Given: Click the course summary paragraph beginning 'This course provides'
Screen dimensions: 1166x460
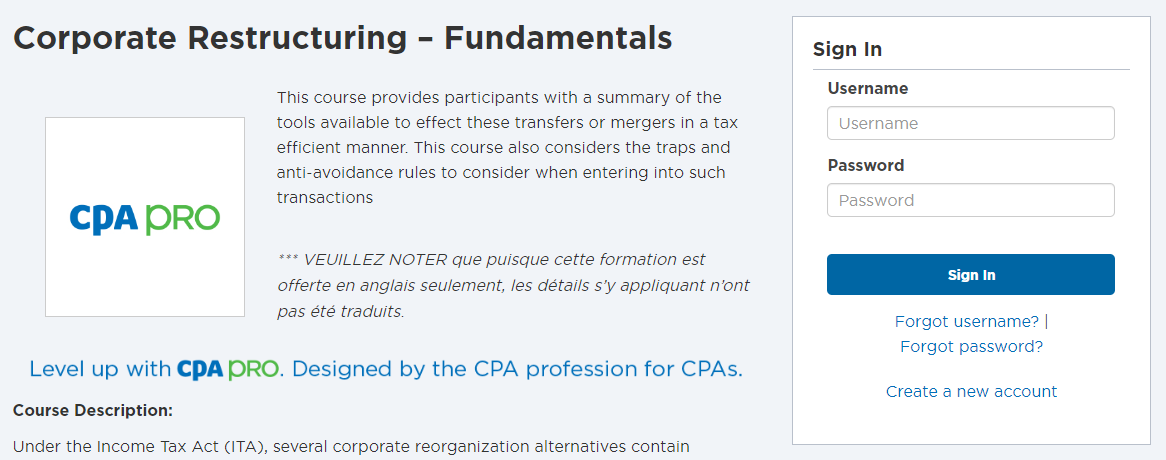Looking at the screenshot, I should coord(507,148).
